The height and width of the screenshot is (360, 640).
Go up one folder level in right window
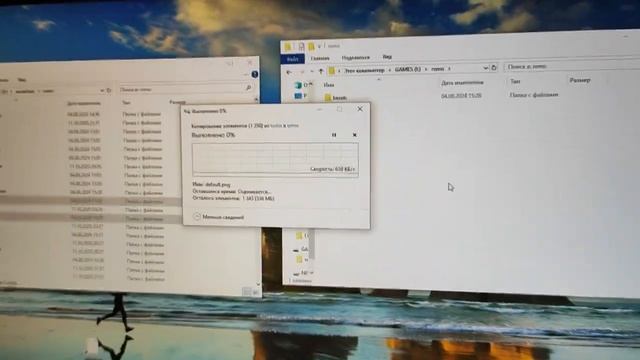tap(321, 71)
